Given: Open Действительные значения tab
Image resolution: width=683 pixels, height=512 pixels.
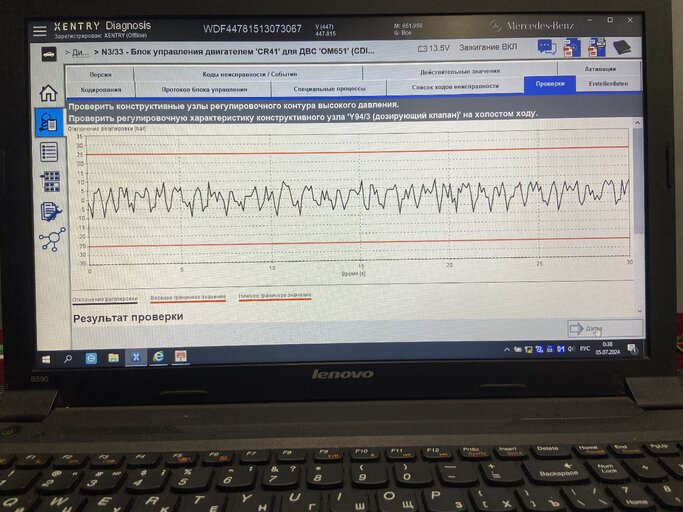Looking at the screenshot, I should [460, 72].
